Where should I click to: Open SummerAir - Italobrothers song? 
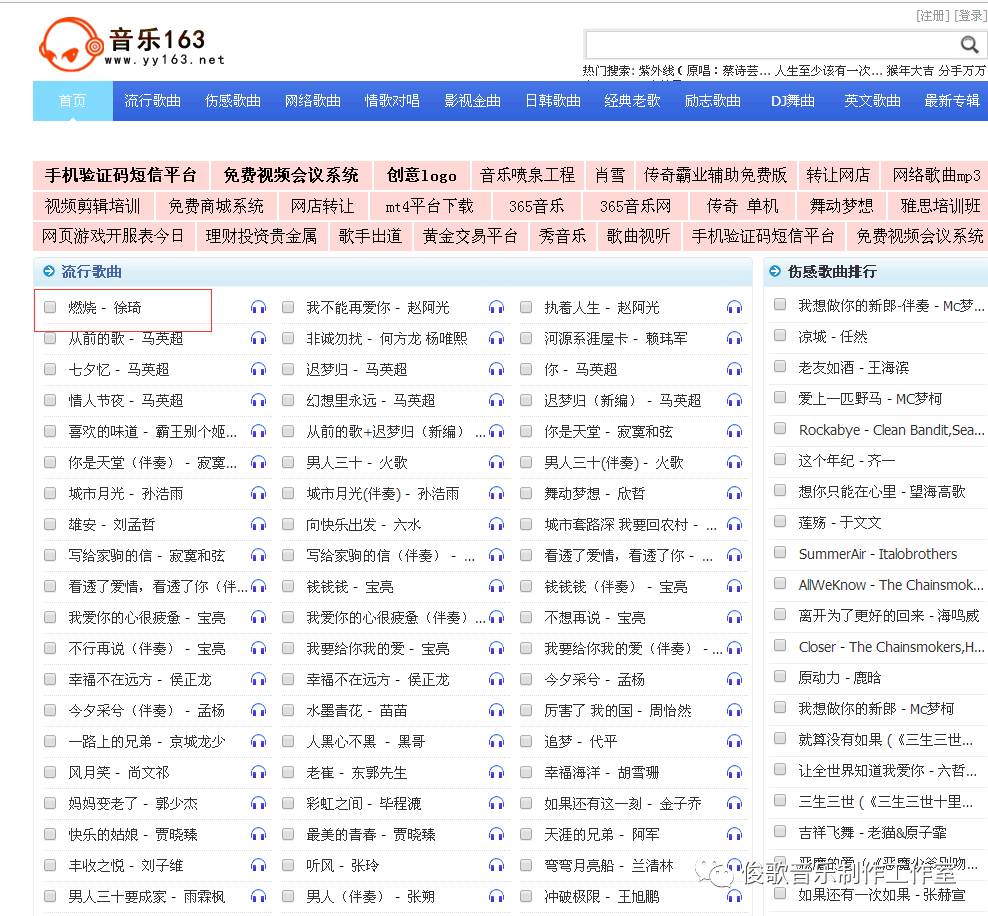click(x=878, y=554)
